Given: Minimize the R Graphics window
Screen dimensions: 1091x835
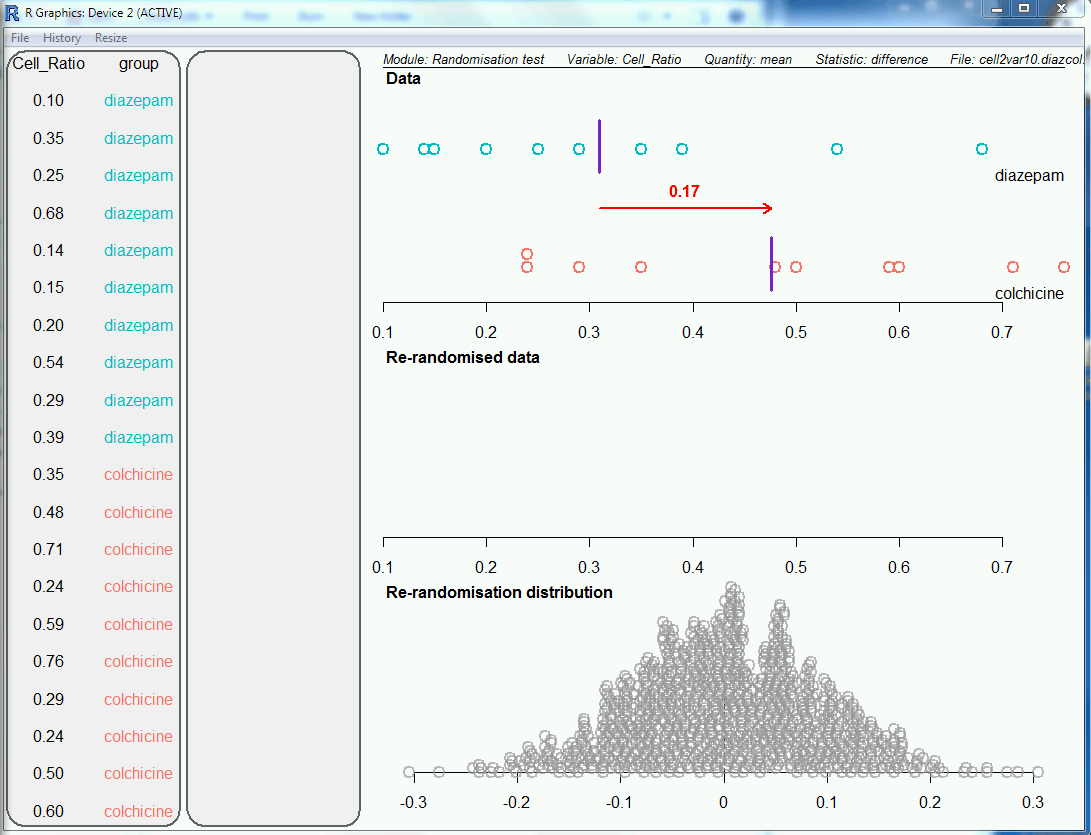Looking at the screenshot, I should [993, 8].
